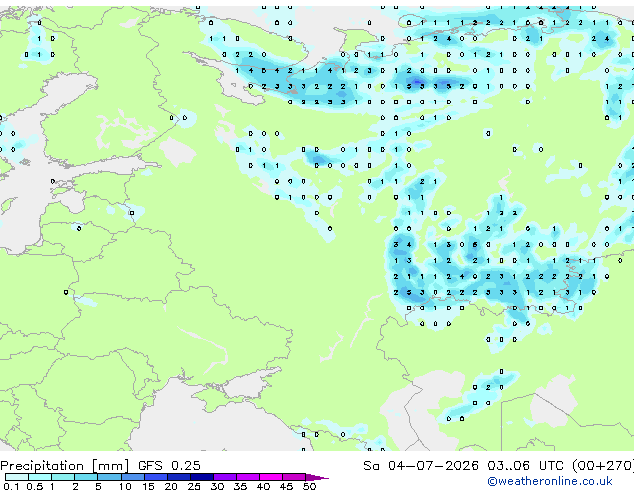Click the '0.5' legend label
This screenshot has height=490, width=634.
[x=35, y=486]
